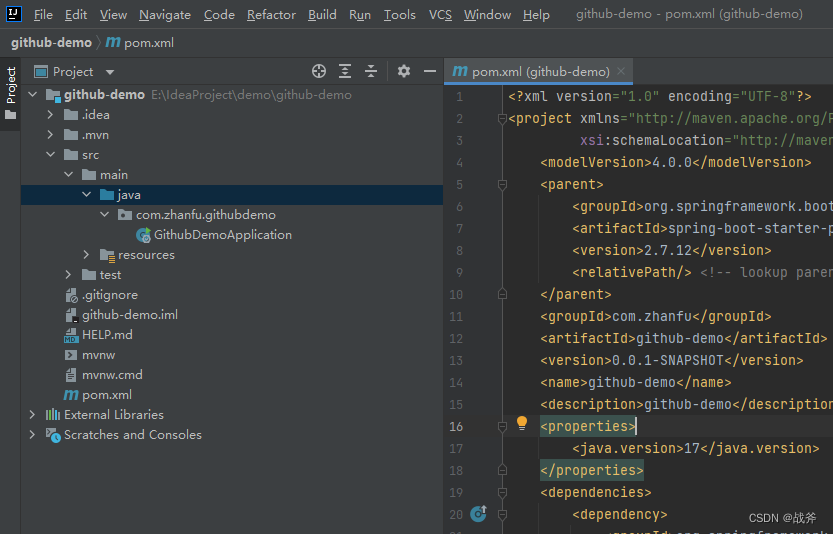The image size is (833, 534).
Task: Select the pom.xml (github-demo) editor tab
Action: tap(538, 72)
